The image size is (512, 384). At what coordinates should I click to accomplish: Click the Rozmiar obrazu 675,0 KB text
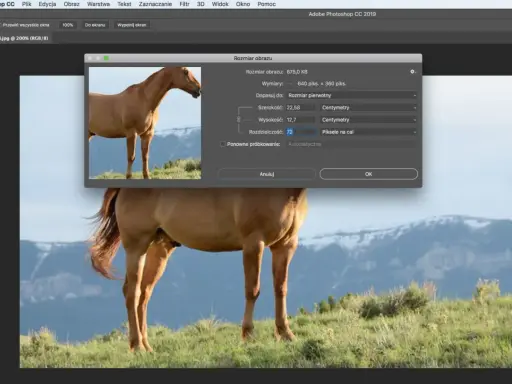[x=297, y=72]
